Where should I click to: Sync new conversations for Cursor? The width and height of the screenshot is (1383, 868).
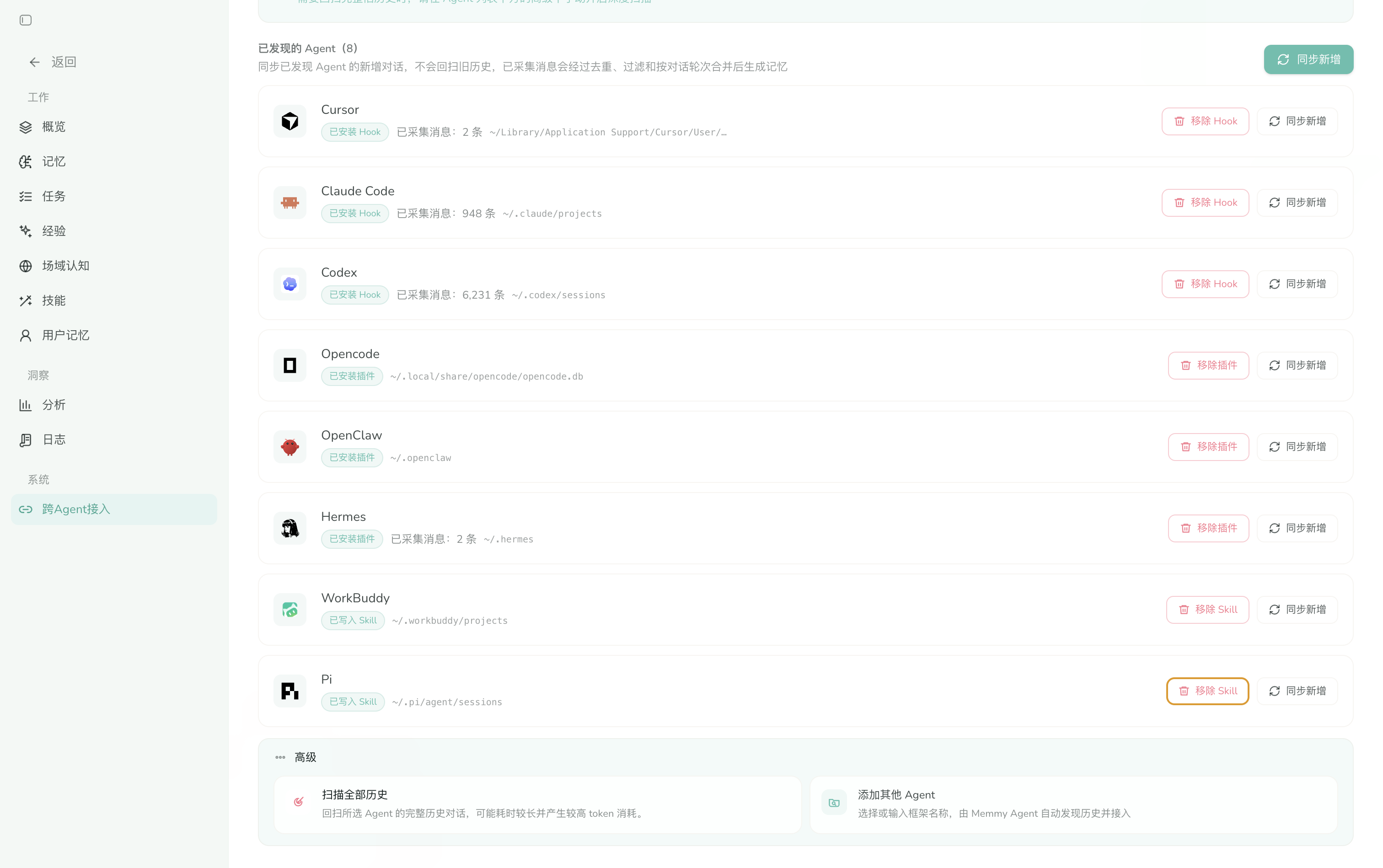coord(1297,121)
